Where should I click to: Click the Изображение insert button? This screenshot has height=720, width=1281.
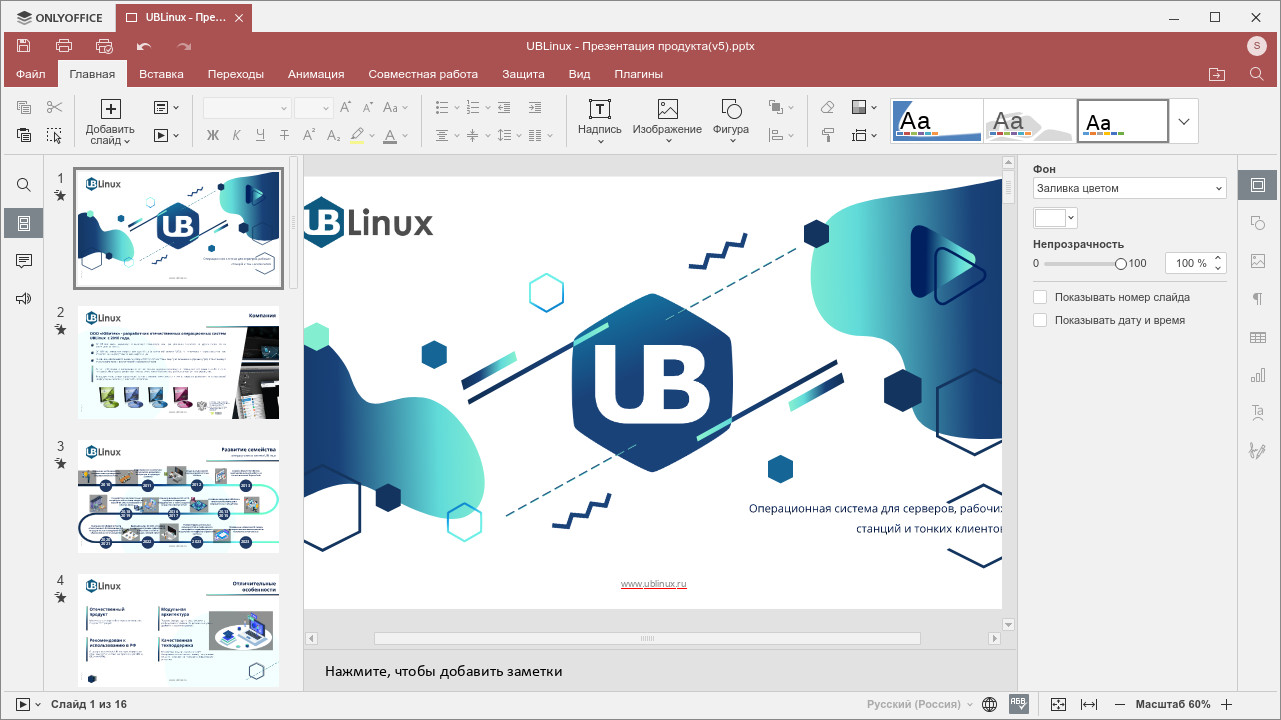click(x=667, y=120)
